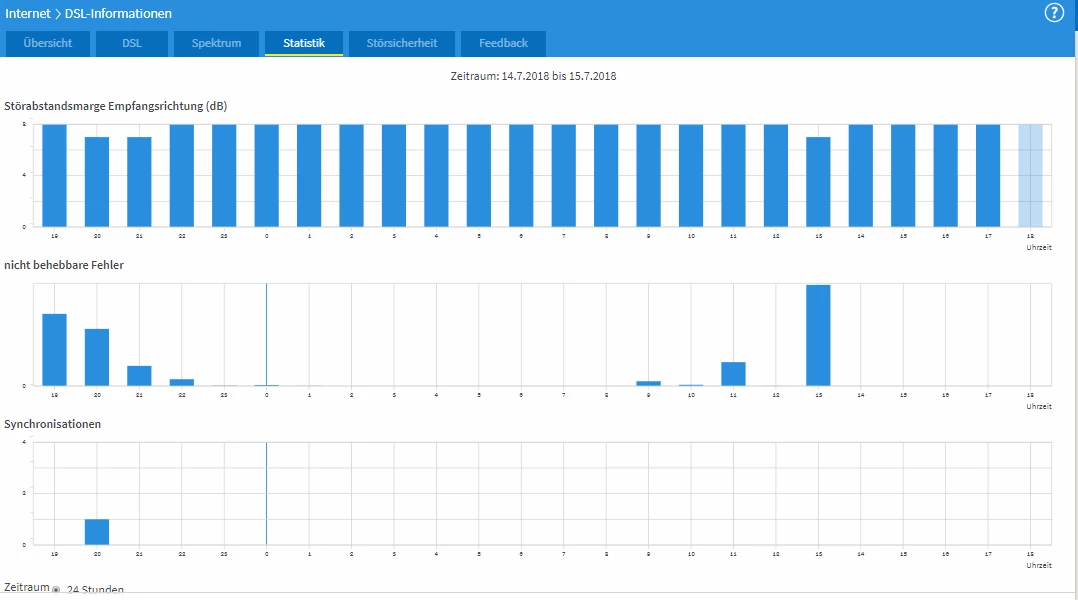Select the Statistik tab

(304, 43)
